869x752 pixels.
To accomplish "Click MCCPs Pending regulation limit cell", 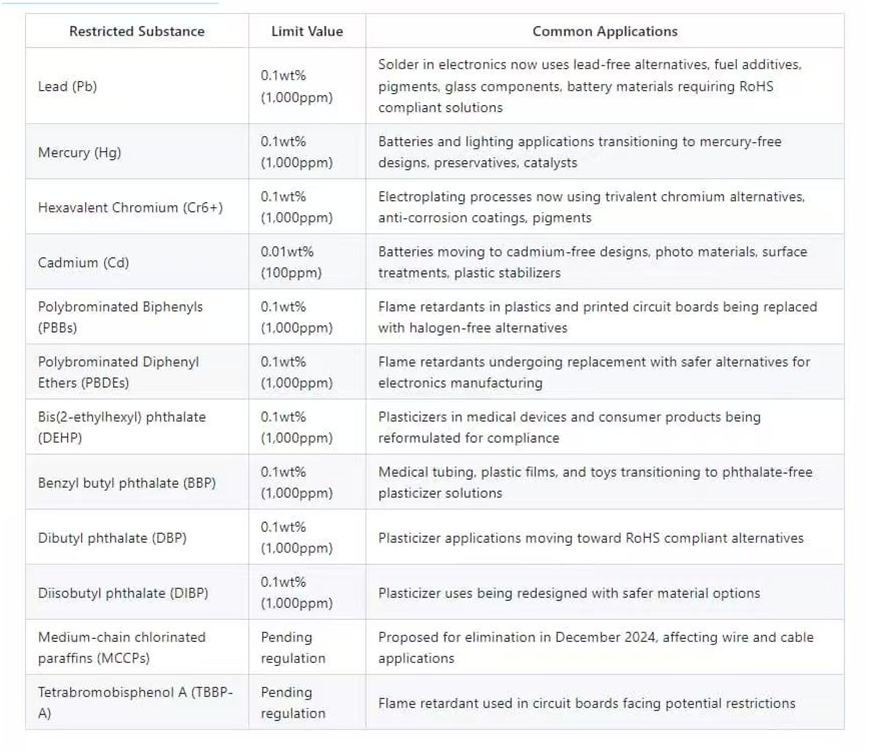I will [x=293, y=647].
